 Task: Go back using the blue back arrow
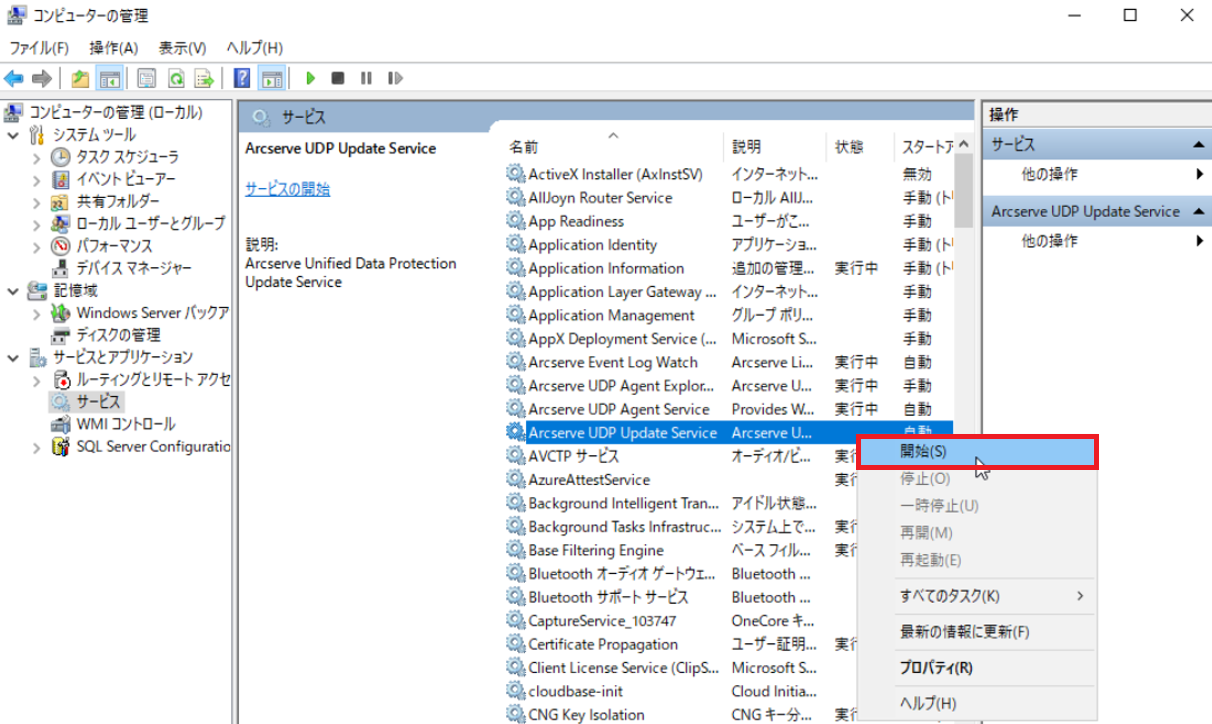coord(14,78)
